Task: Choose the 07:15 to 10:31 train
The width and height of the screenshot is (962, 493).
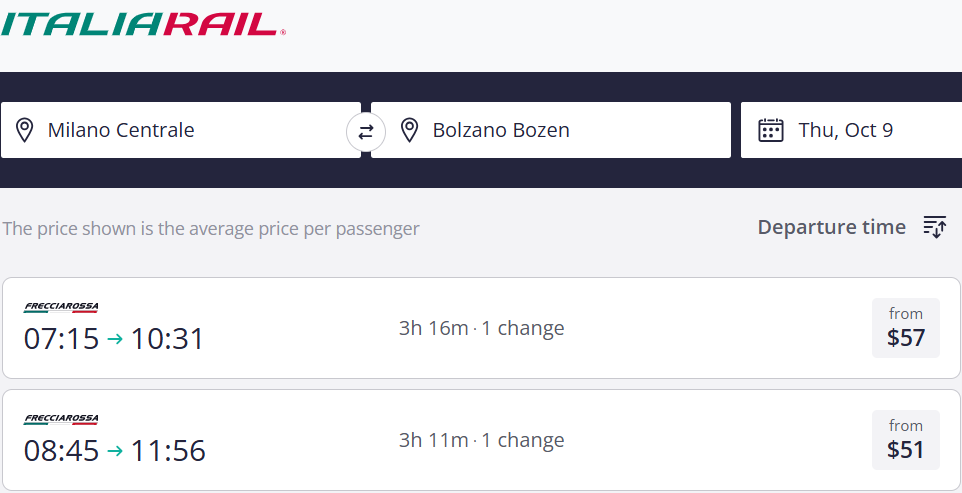Action: point(114,339)
